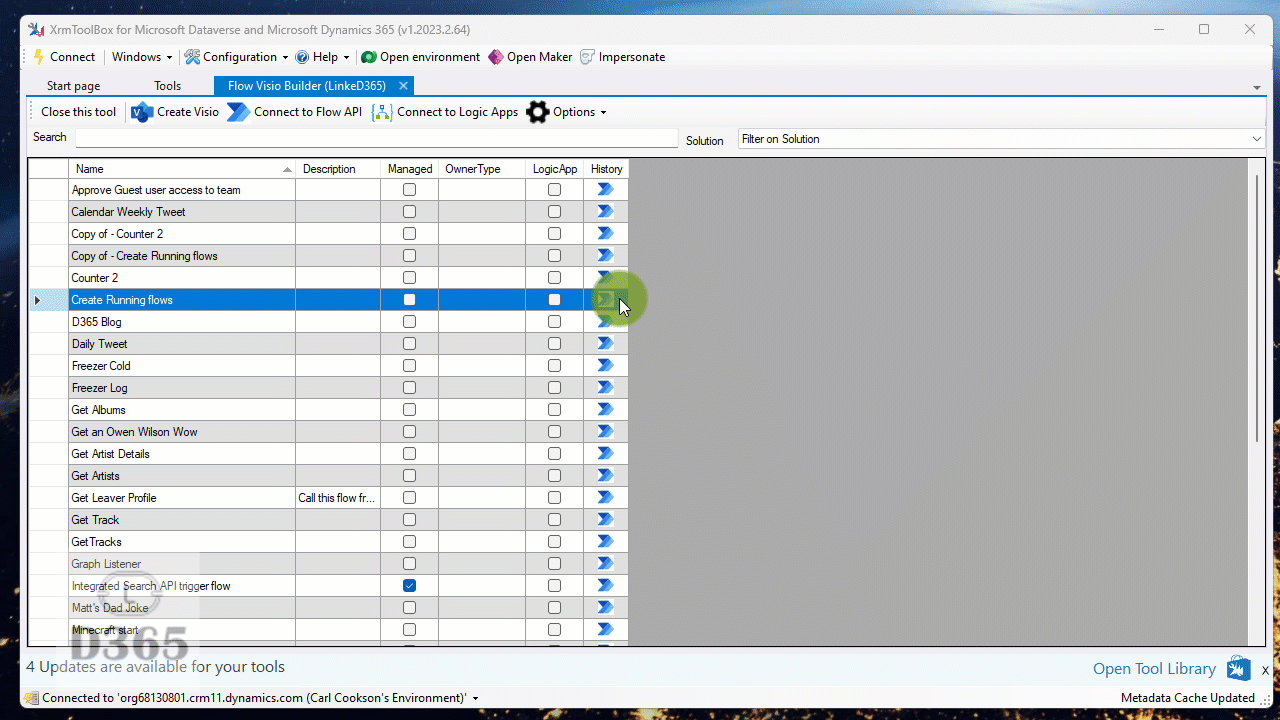Click Connect to Logic Apps icon

tap(382, 112)
